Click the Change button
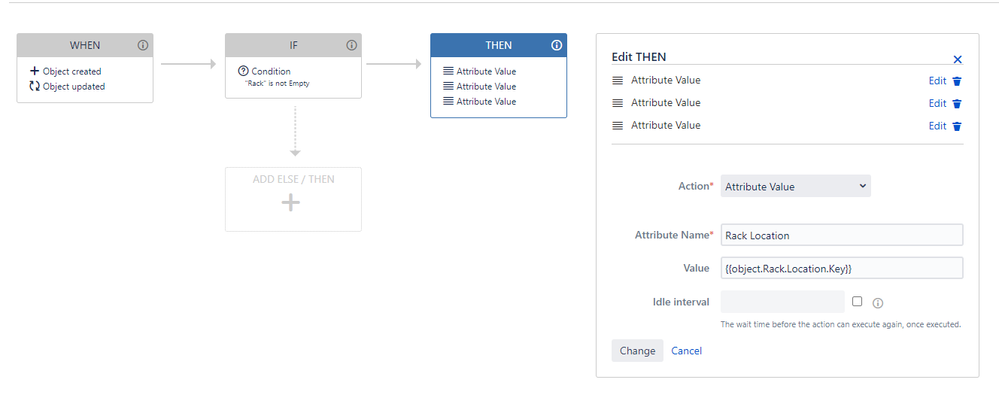Image resolution: width=999 pixels, height=398 pixels. click(637, 351)
